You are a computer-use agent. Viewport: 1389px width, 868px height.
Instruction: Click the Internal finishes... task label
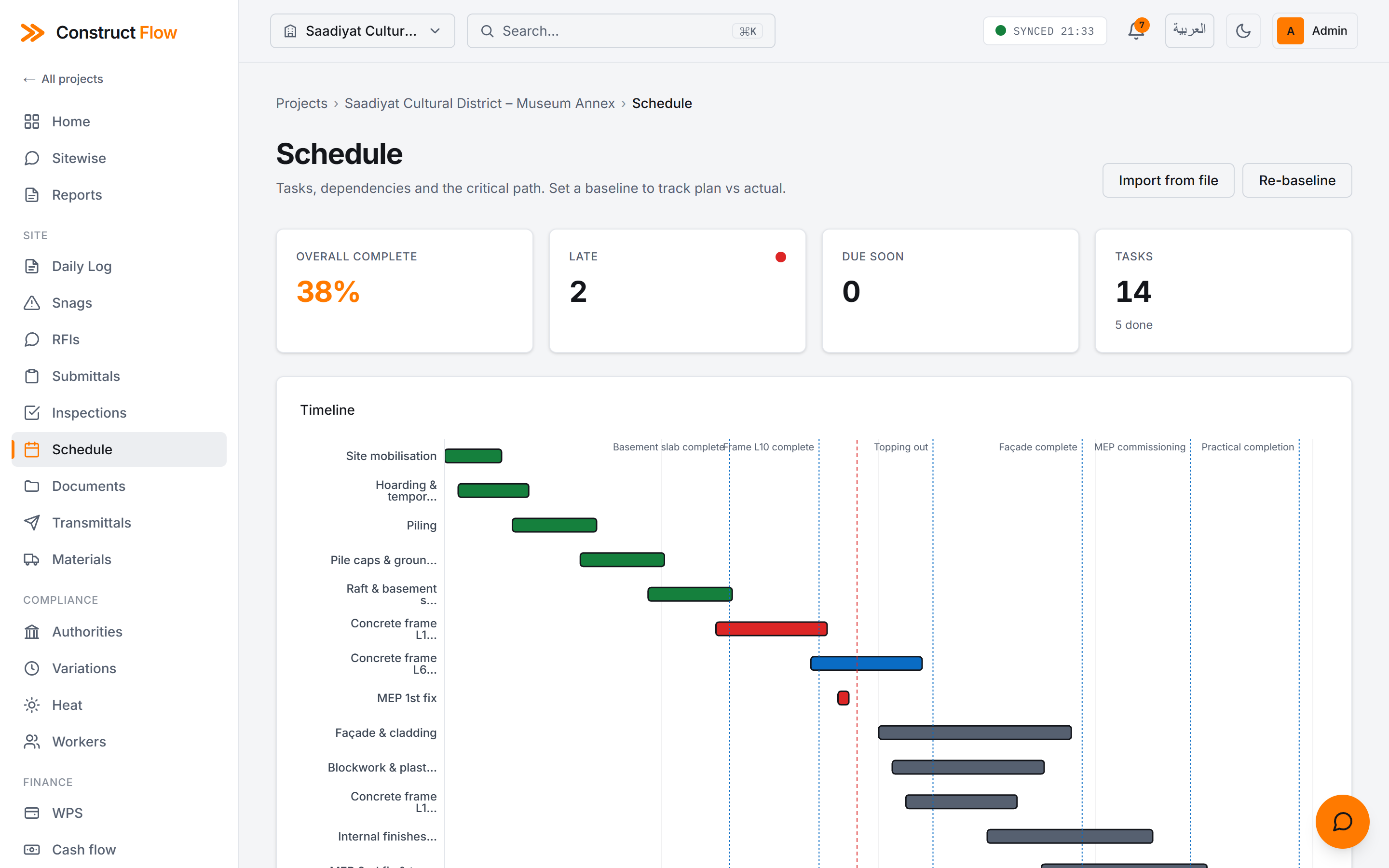[387, 837]
